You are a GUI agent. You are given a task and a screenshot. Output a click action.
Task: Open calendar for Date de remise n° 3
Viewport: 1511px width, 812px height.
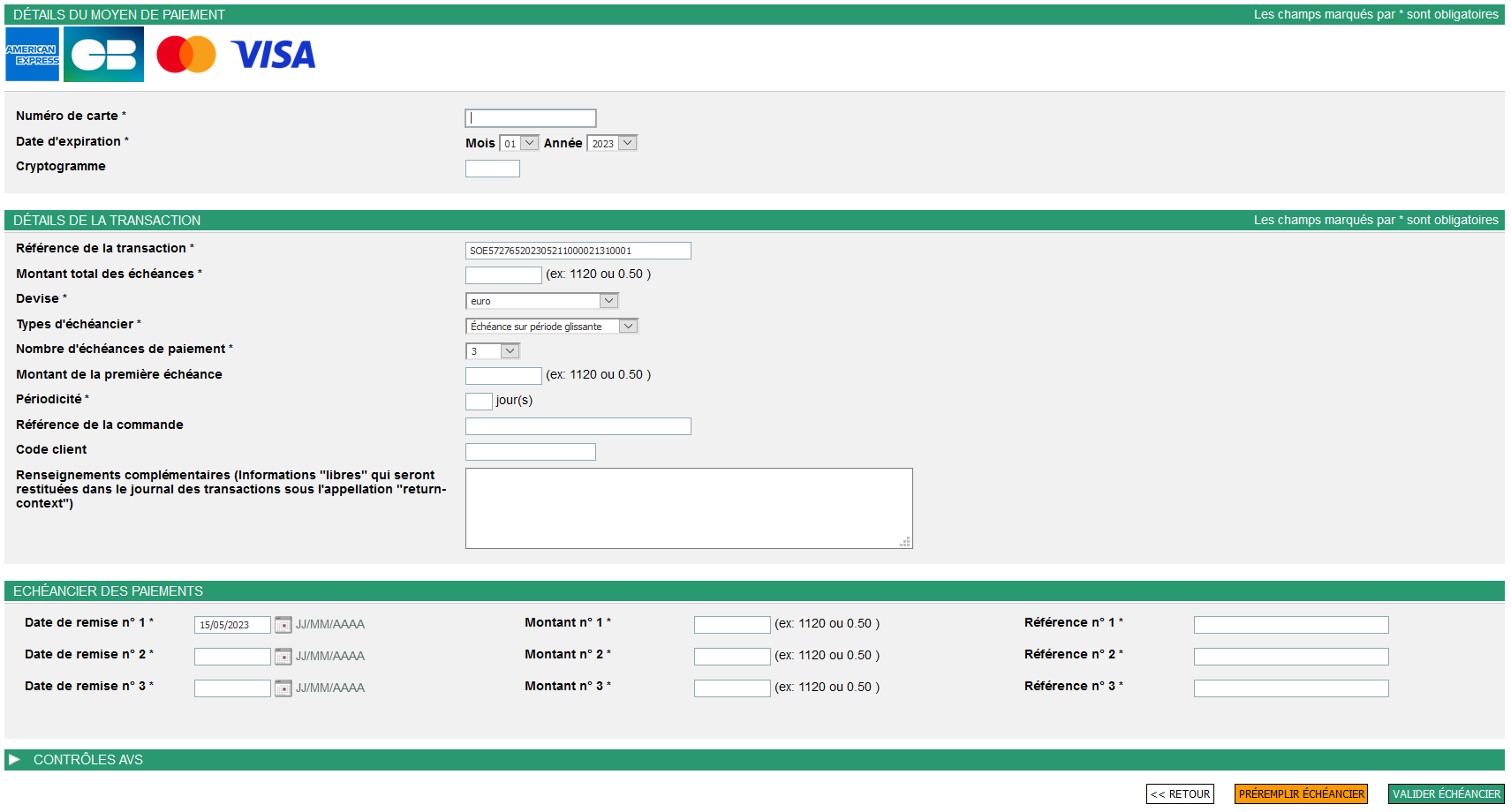pyautogui.click(x=283, y=688)
